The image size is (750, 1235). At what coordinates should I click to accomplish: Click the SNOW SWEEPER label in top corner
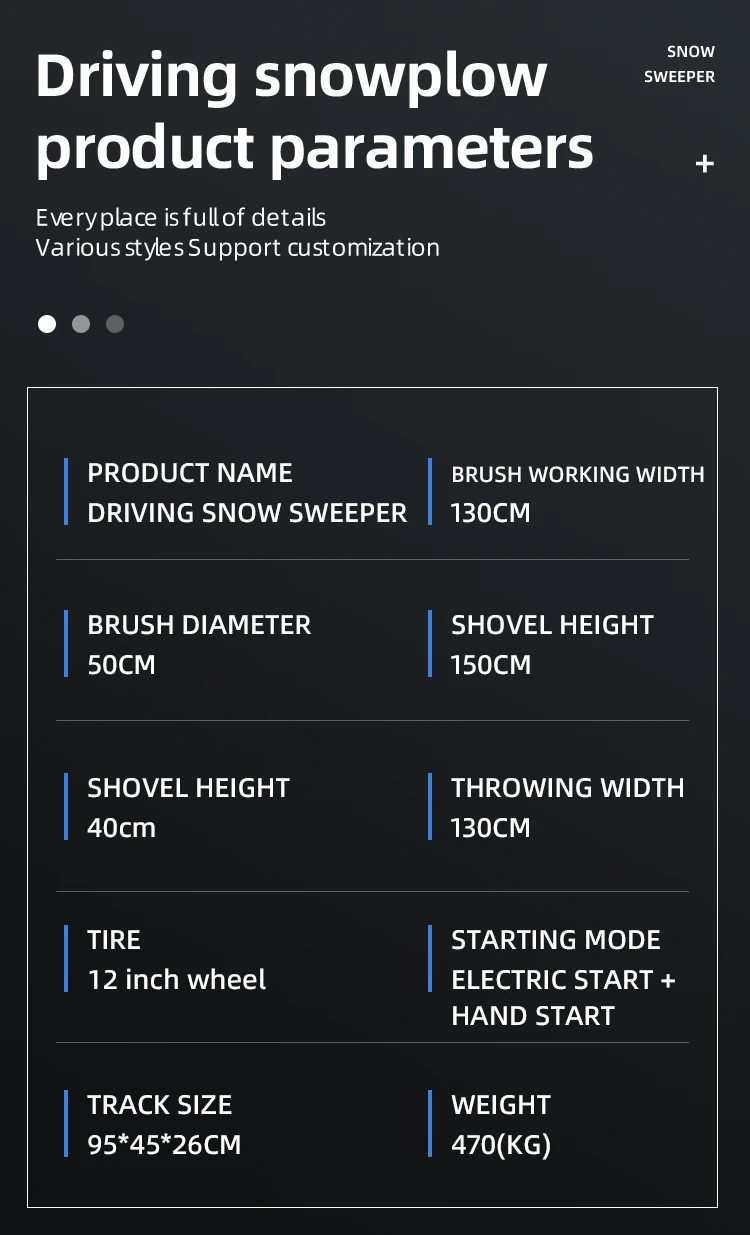[x=679, y=64]
